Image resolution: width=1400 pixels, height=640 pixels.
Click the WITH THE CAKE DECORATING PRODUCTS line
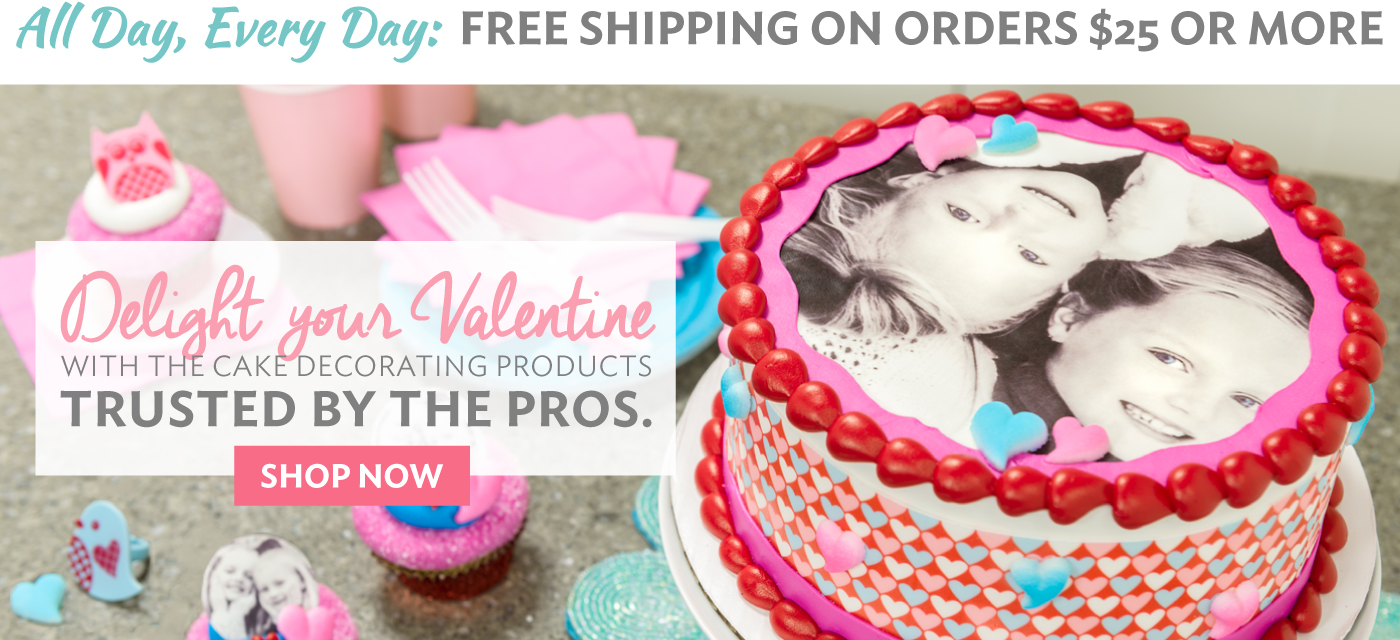click(356, 365)
